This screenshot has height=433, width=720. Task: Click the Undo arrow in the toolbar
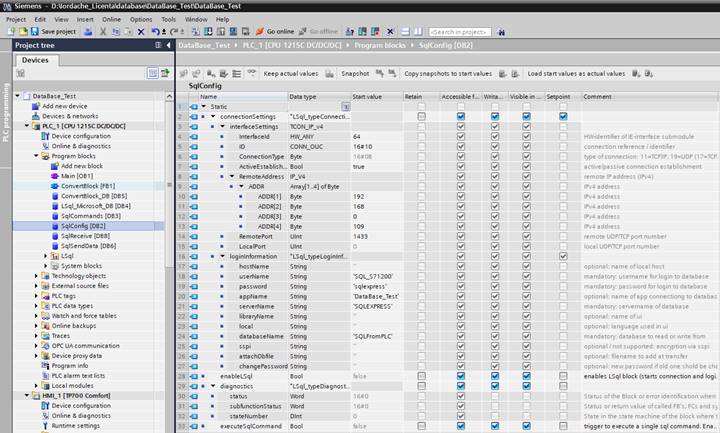156,32
